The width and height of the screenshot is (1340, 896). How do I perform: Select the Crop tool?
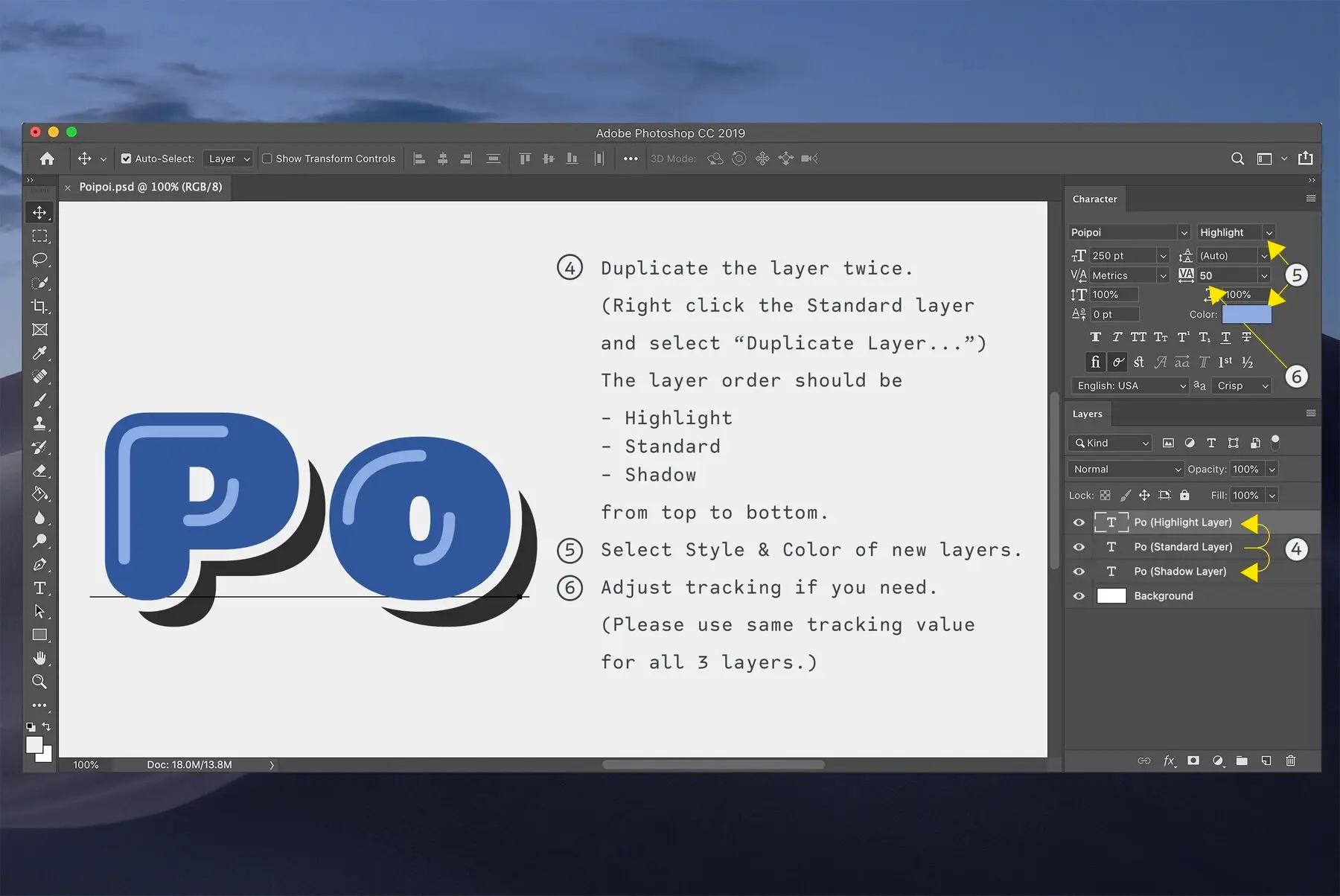40,306
